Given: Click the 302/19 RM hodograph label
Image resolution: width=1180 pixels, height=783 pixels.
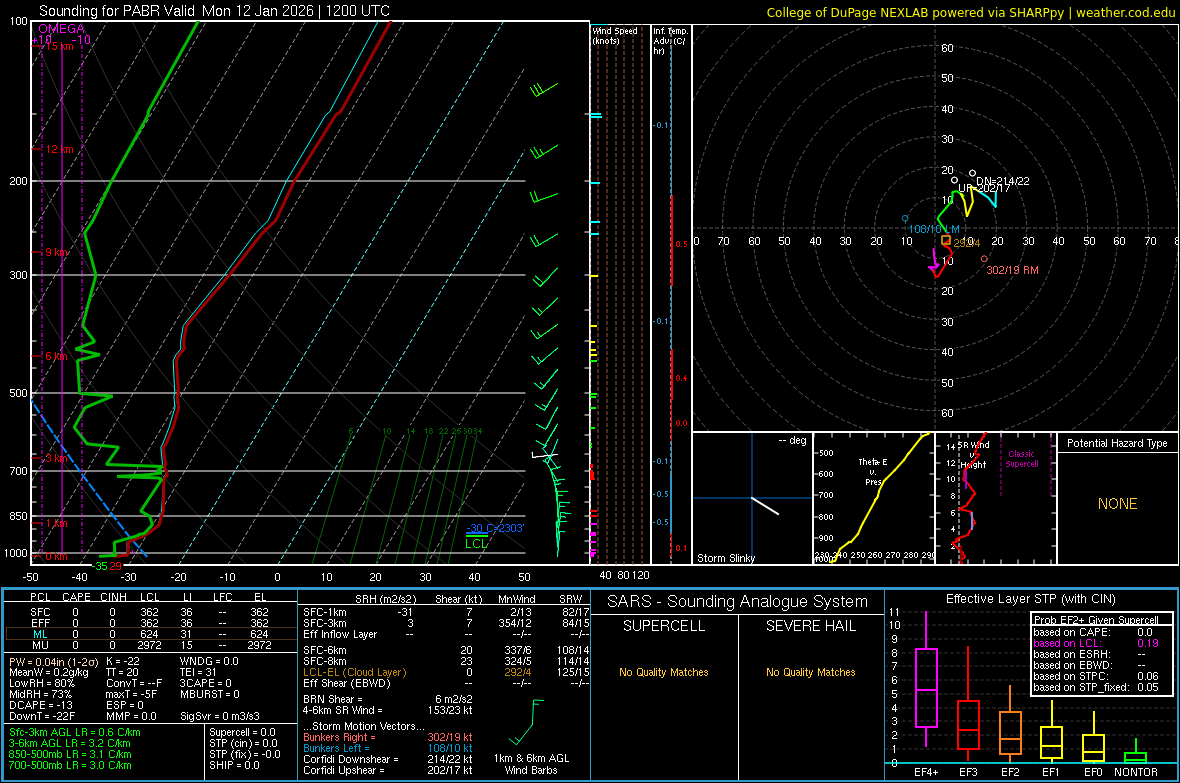Looking at the screenshot, I should tap(1012, 270).
